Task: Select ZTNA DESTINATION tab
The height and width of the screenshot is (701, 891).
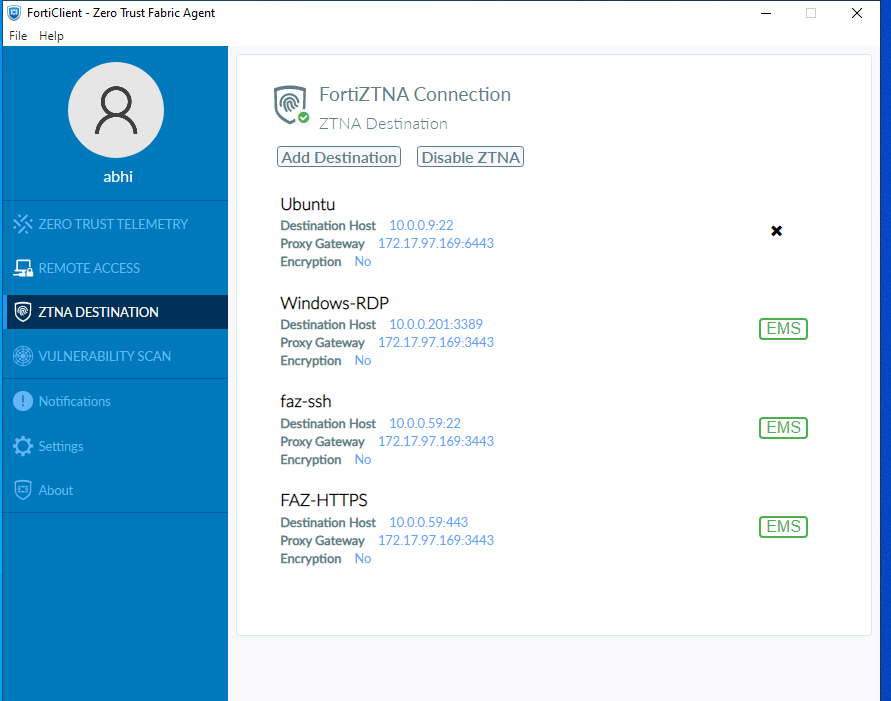Action: click(x=115, y=312)
